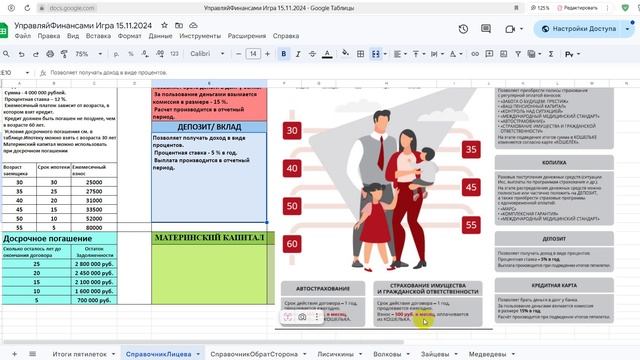
Task: Open the input tools Ру dropdown
Action: pos(572,54)
